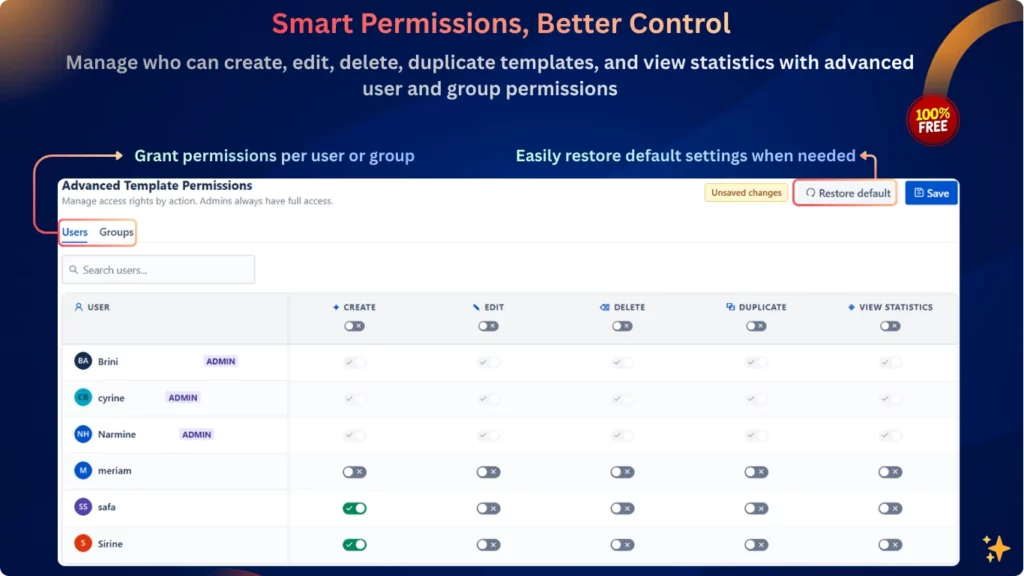Click the Edit pencil icon in header
Screen dimensions: 1024x576
tap(476, 307)
